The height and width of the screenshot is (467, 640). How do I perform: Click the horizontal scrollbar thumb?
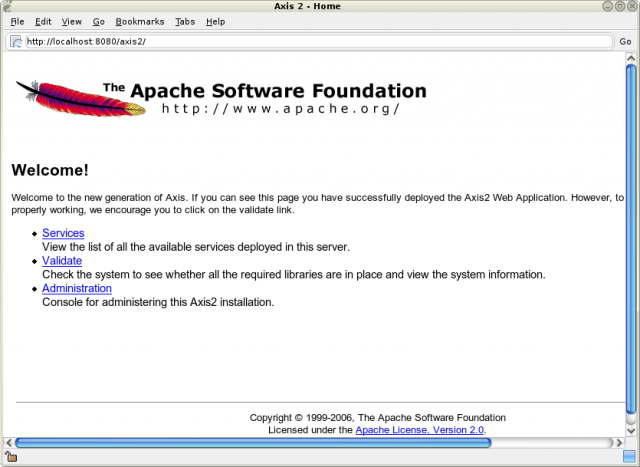(x=253, y=443)
